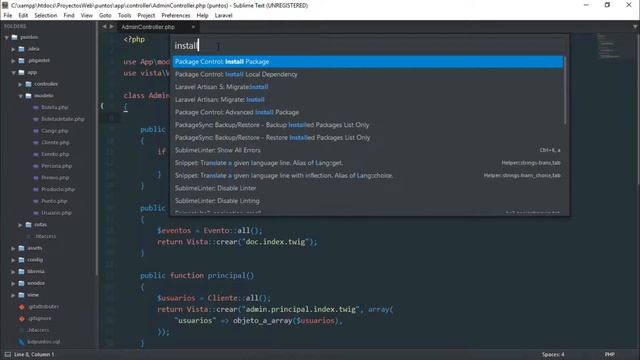Click the app folder icon

tap(22, 72)
